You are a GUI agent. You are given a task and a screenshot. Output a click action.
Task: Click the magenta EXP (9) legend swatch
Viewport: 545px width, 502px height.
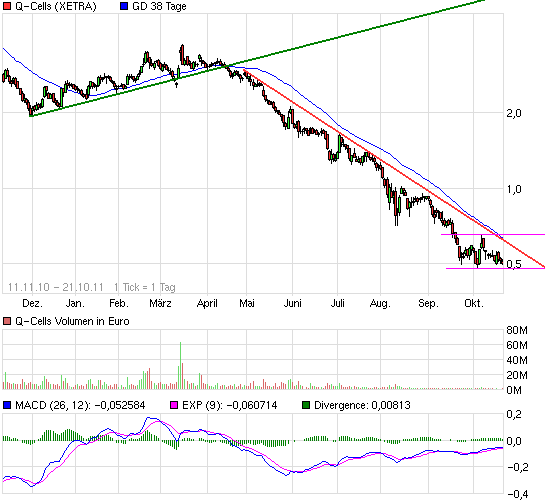click(174, 405)
